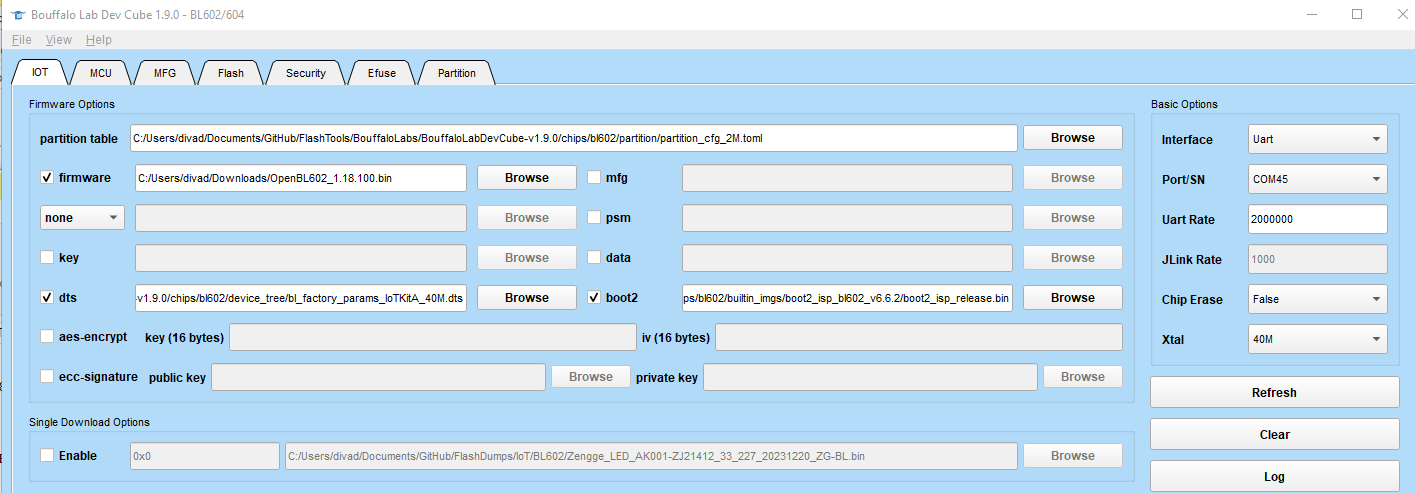This screenshot has height=493, width=1415.
Task: Enable the aes-encrypt checkbox
Action: tap(47, 337)
